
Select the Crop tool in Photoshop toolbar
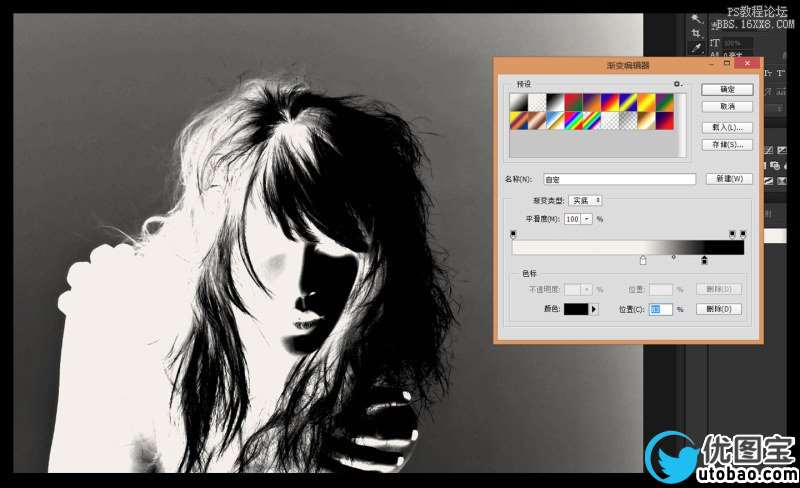click(x=696, y=33)
